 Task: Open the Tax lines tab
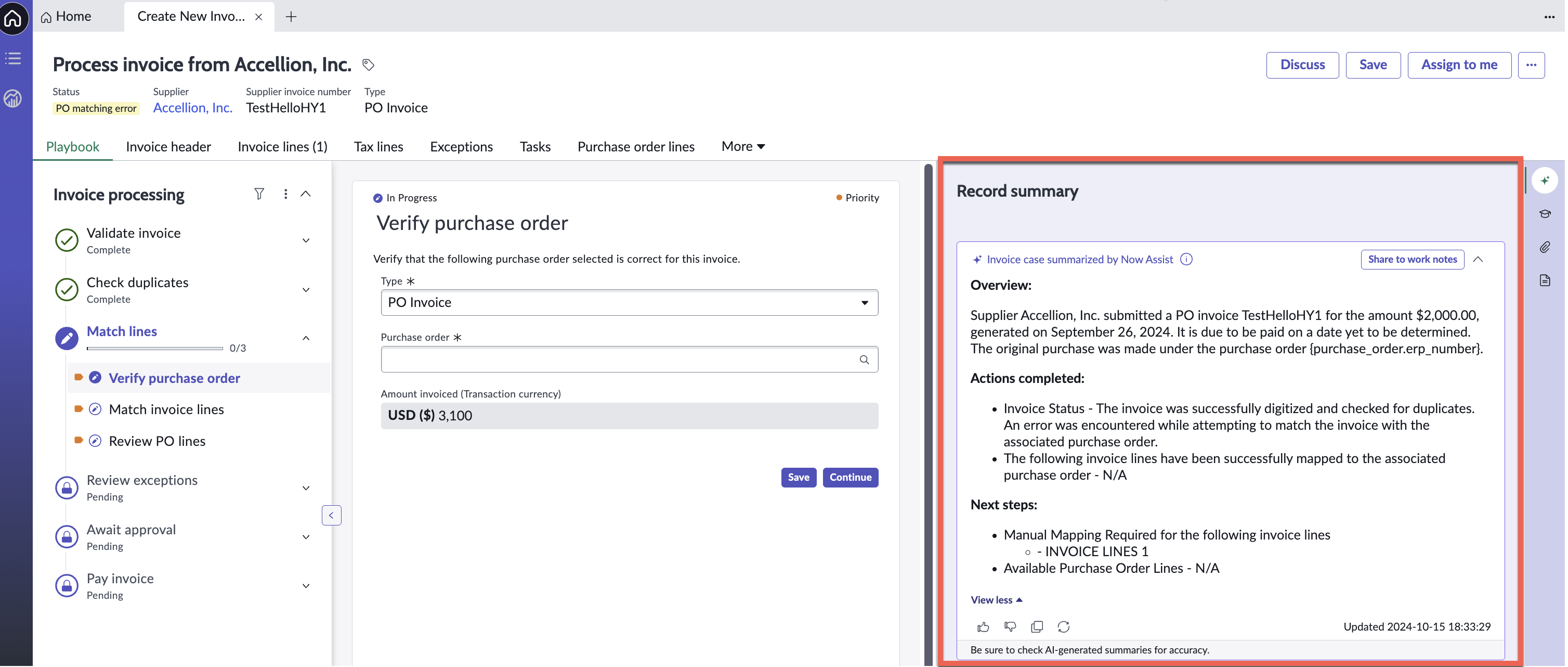point(378,146)
